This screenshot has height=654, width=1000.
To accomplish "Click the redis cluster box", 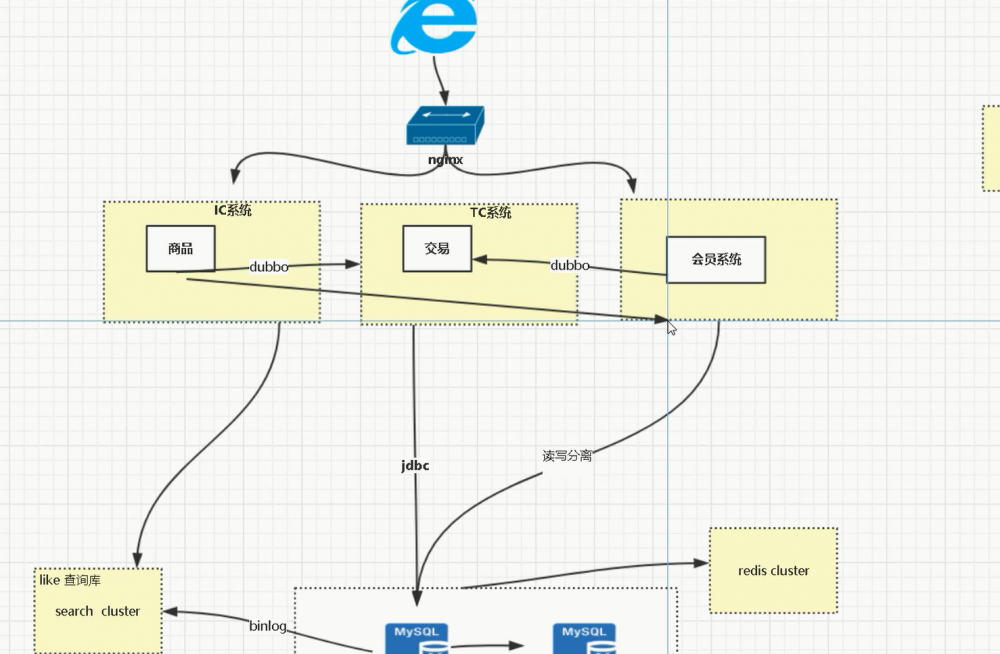I will click(x=774, y=570).
